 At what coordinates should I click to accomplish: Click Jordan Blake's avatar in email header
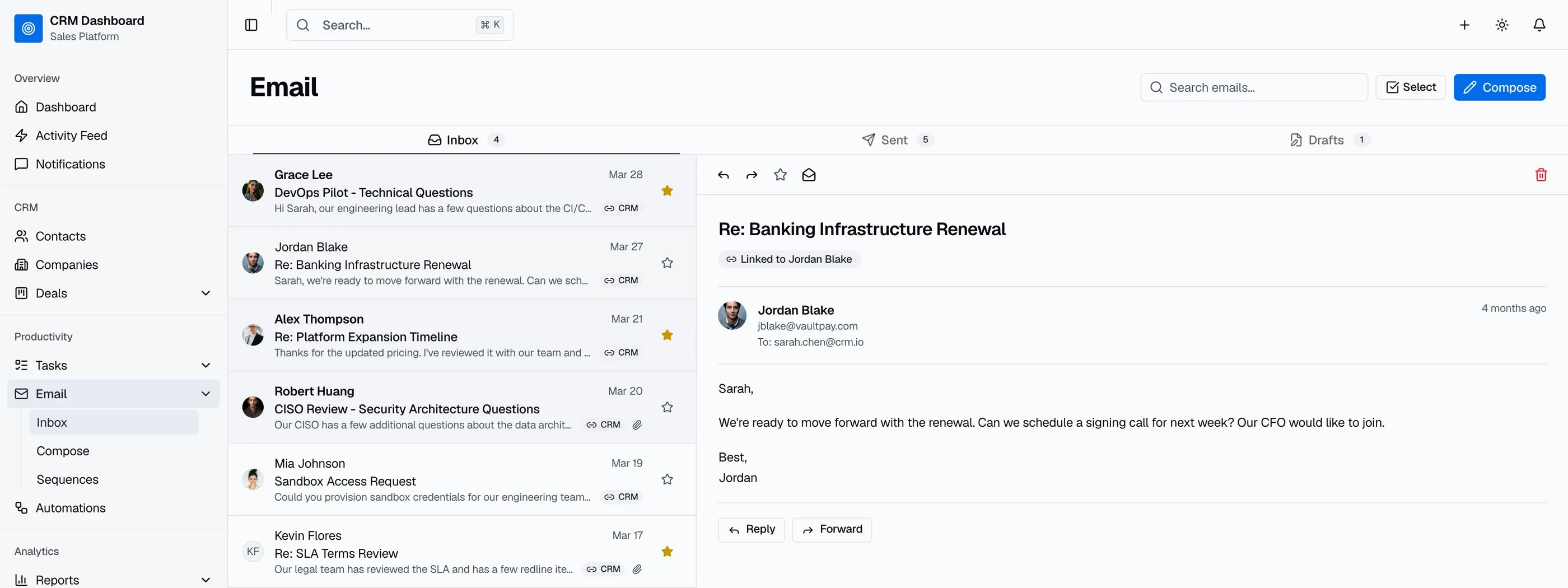(732, 315)
